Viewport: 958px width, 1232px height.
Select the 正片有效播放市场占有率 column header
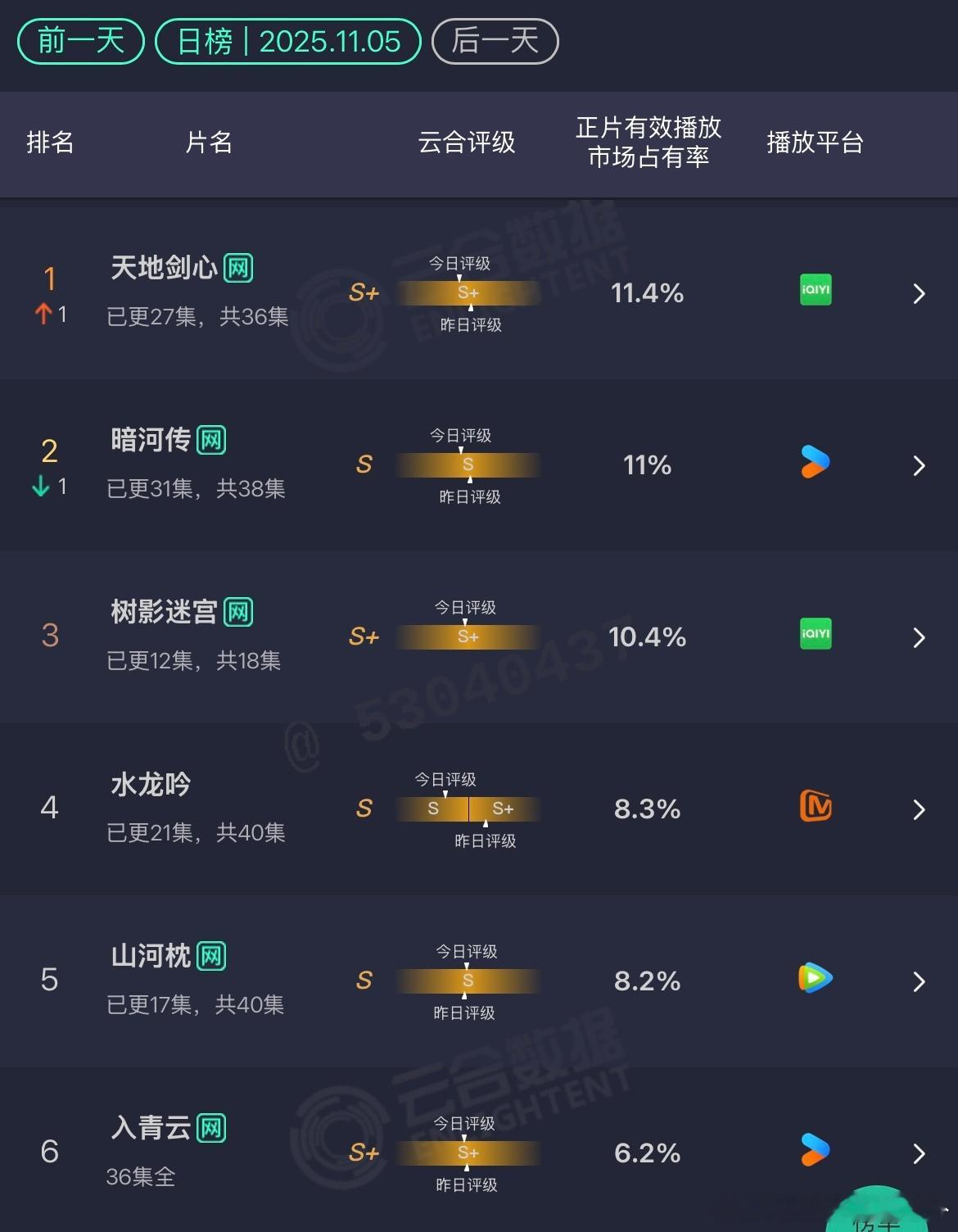648,143
